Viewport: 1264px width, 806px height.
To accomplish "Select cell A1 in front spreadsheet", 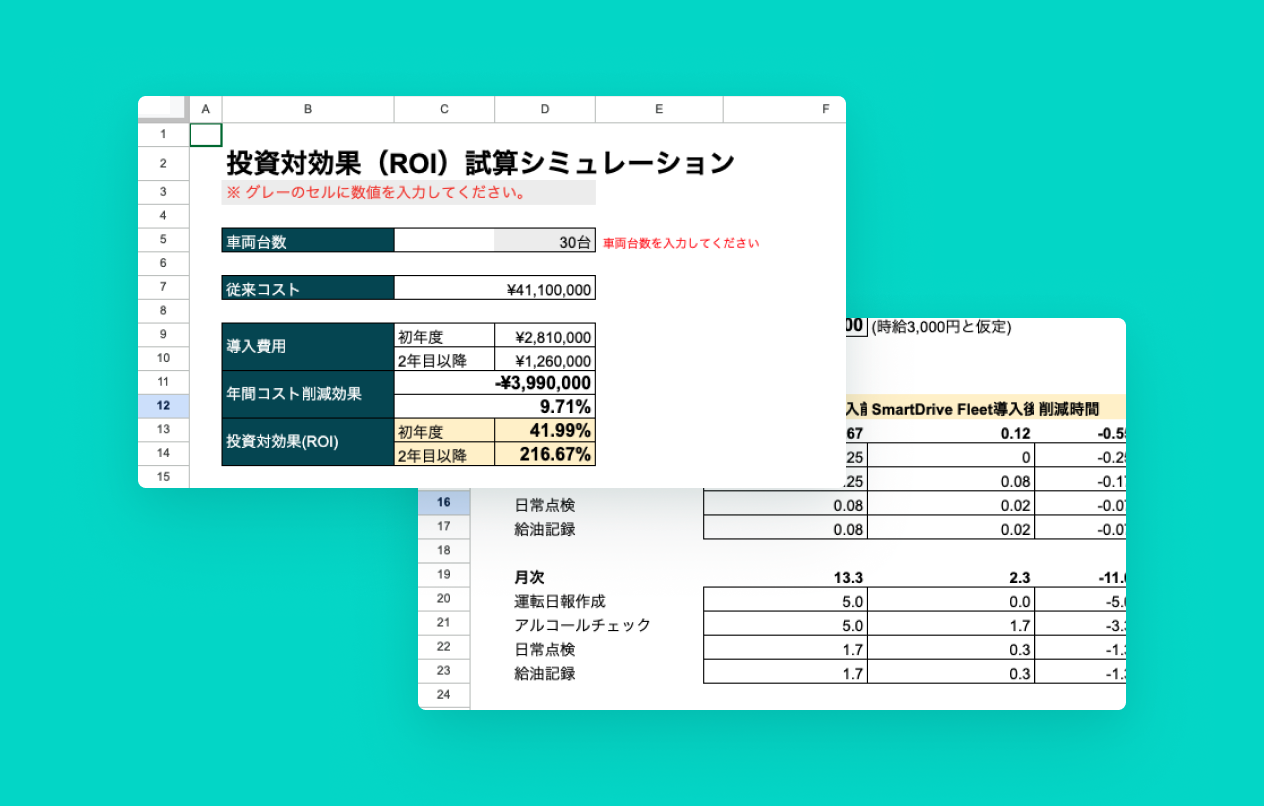I will click(206, 135).
